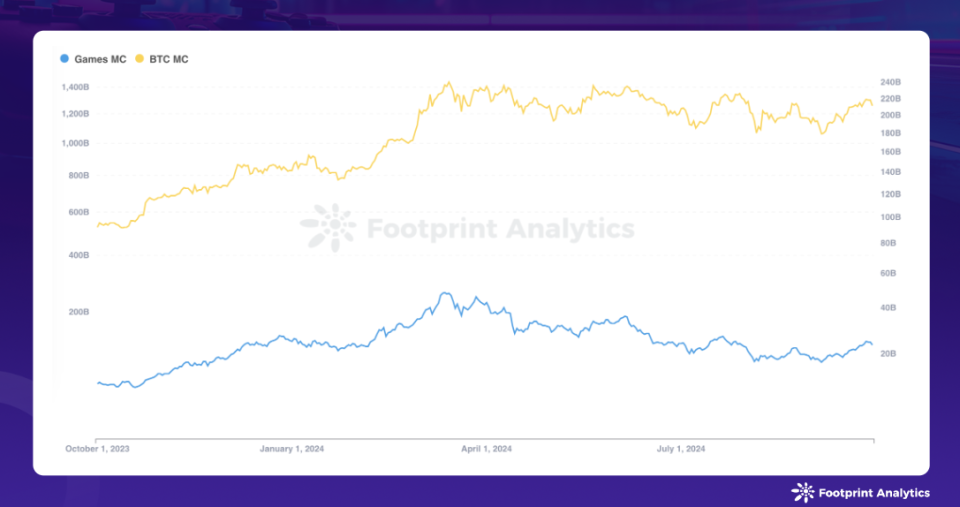
Task: Click the Footprint Analytics logo icon bottom right
Action: pos(802,492)
